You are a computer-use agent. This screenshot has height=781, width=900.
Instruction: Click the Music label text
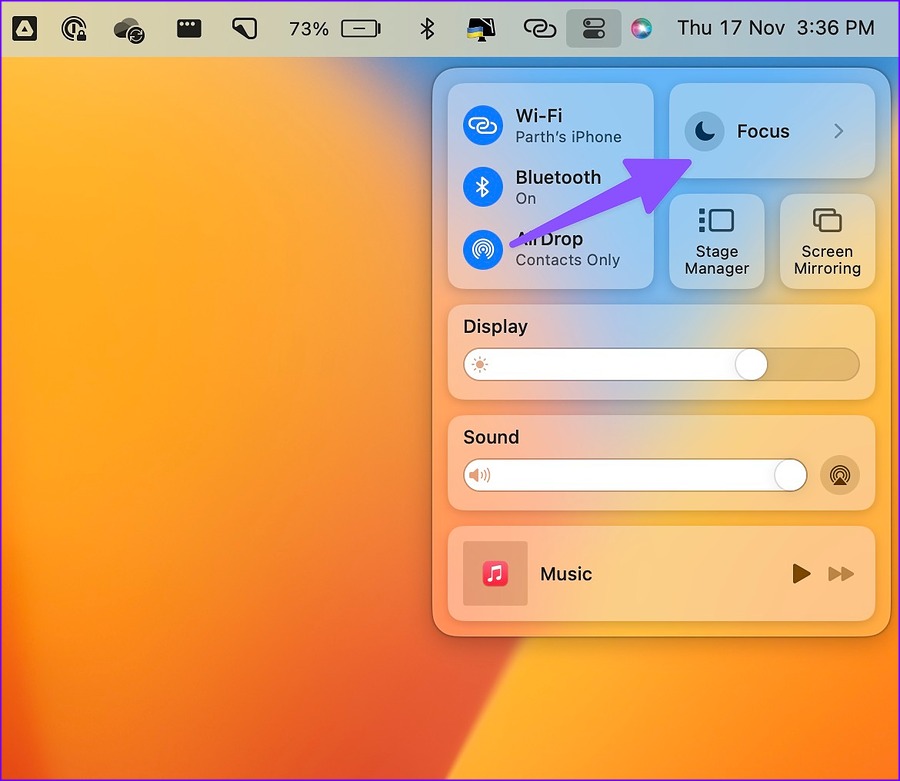[566, 574]
